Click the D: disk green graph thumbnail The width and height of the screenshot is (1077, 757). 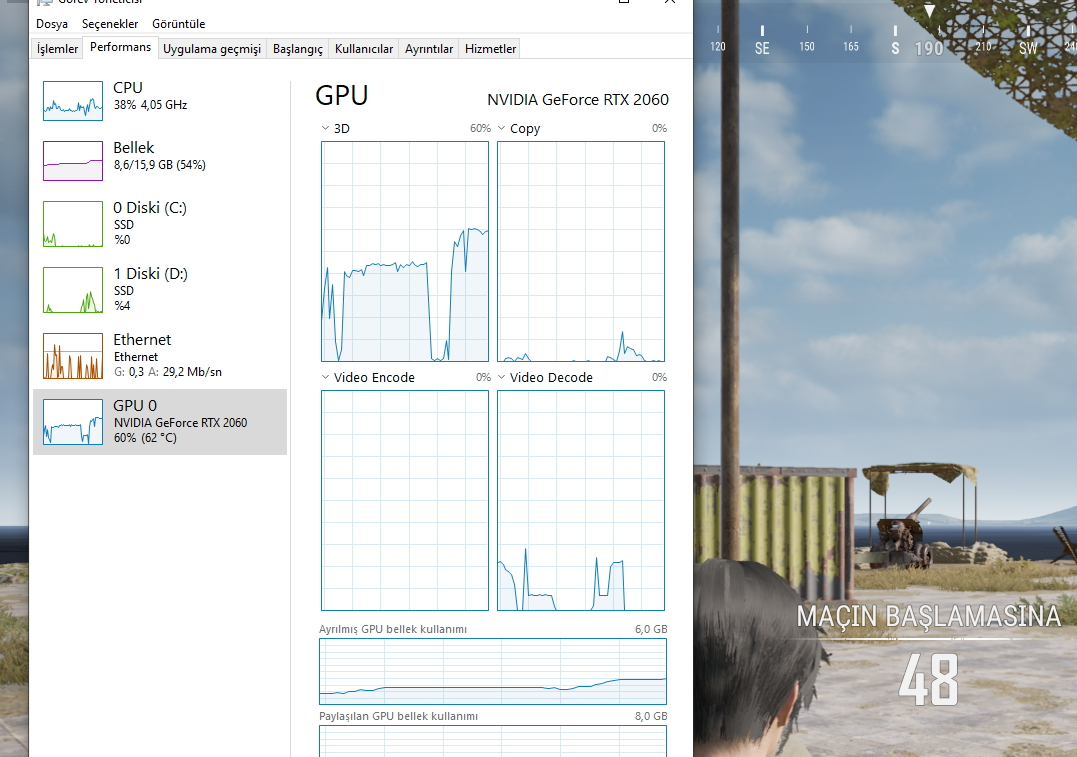tap(73, 290)
